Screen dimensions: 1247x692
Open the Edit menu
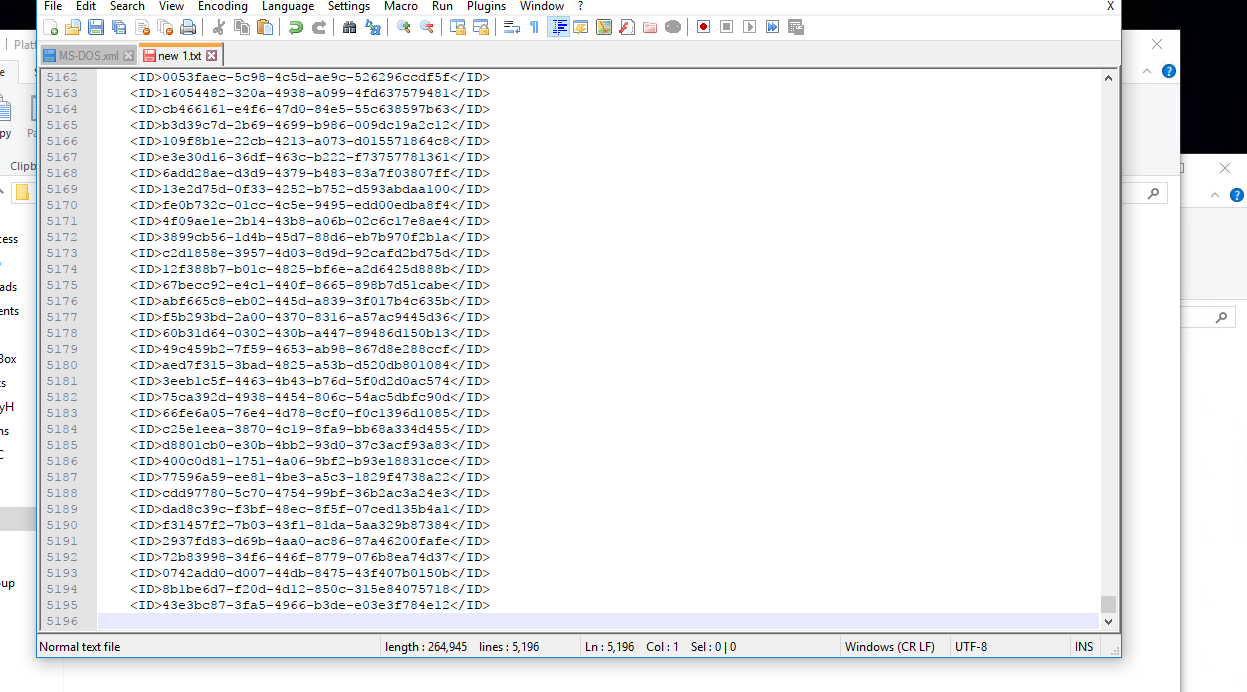(86, 6)
